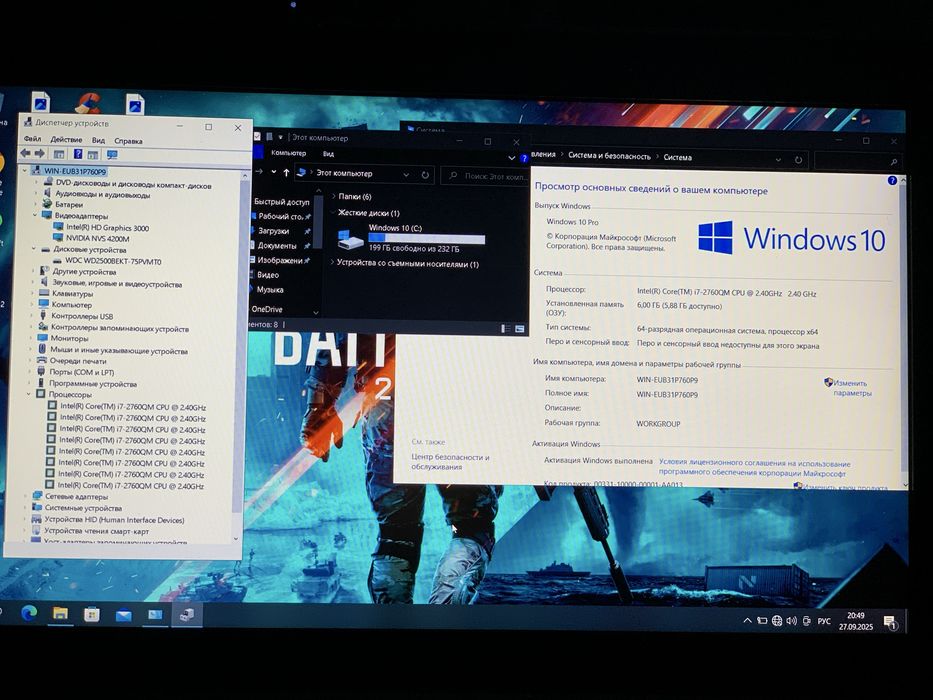Open the Справка menu
933x700 pixels.
click(x=128, y=141)
